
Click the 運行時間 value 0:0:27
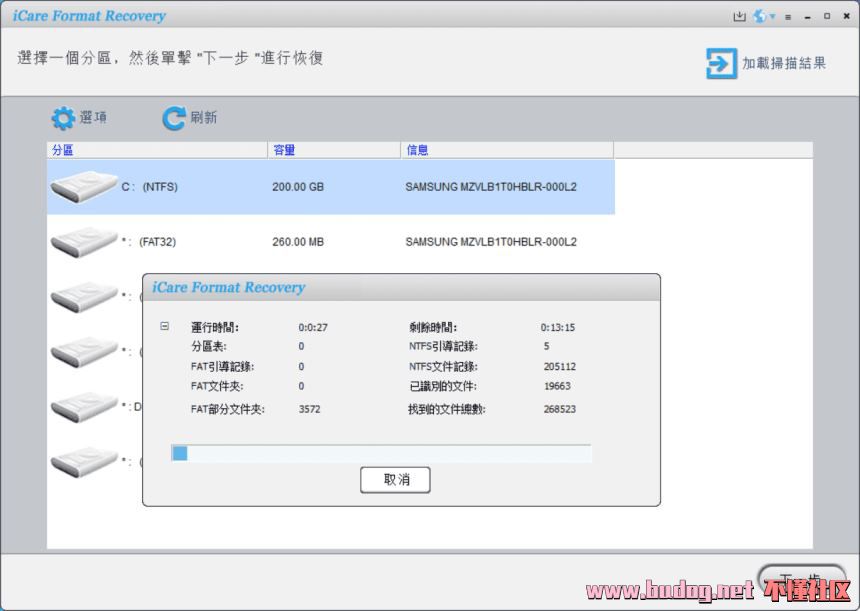tap(313, 327)
